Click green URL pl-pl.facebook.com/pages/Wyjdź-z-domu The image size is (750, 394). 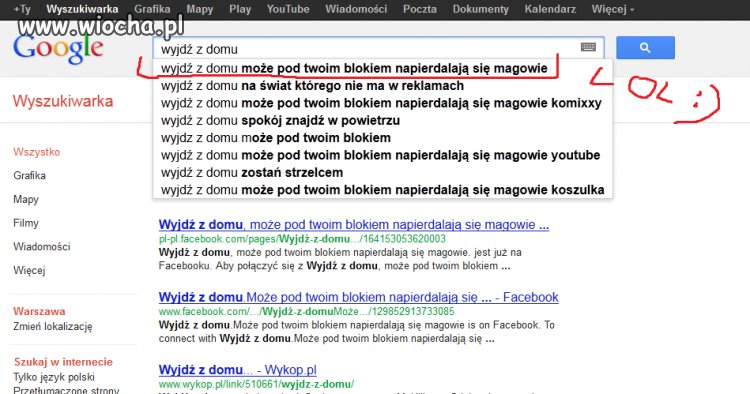coord(302,239)
